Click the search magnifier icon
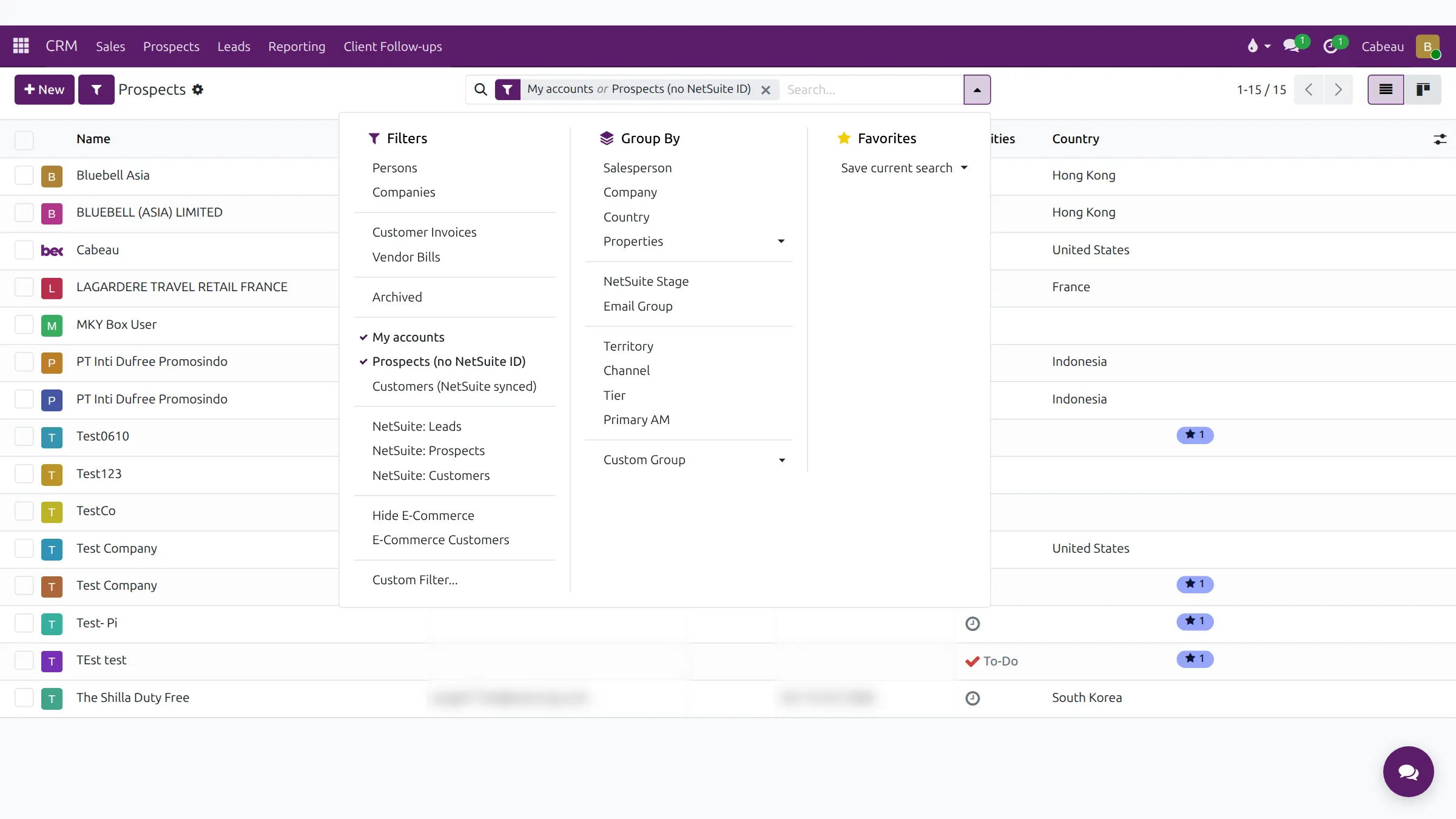 point(480,90)
